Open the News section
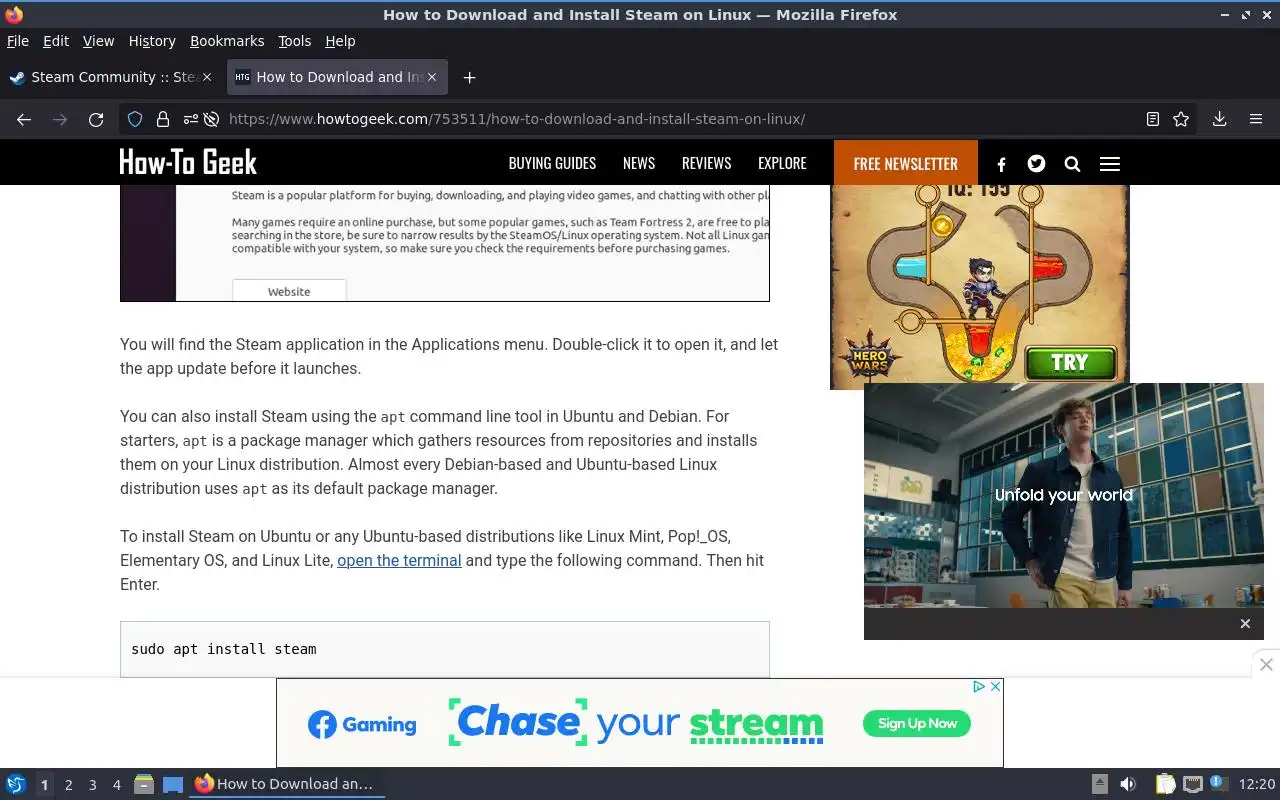The height and width of the screenshot is (800, 1280). tap(639, 163)
